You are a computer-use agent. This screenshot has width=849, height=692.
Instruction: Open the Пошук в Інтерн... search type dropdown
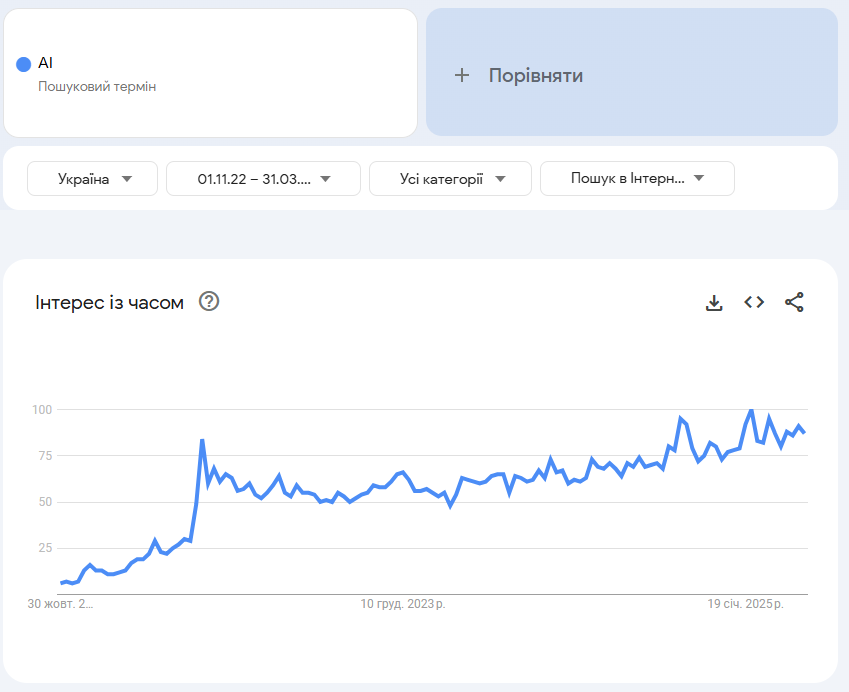[637, 179]
